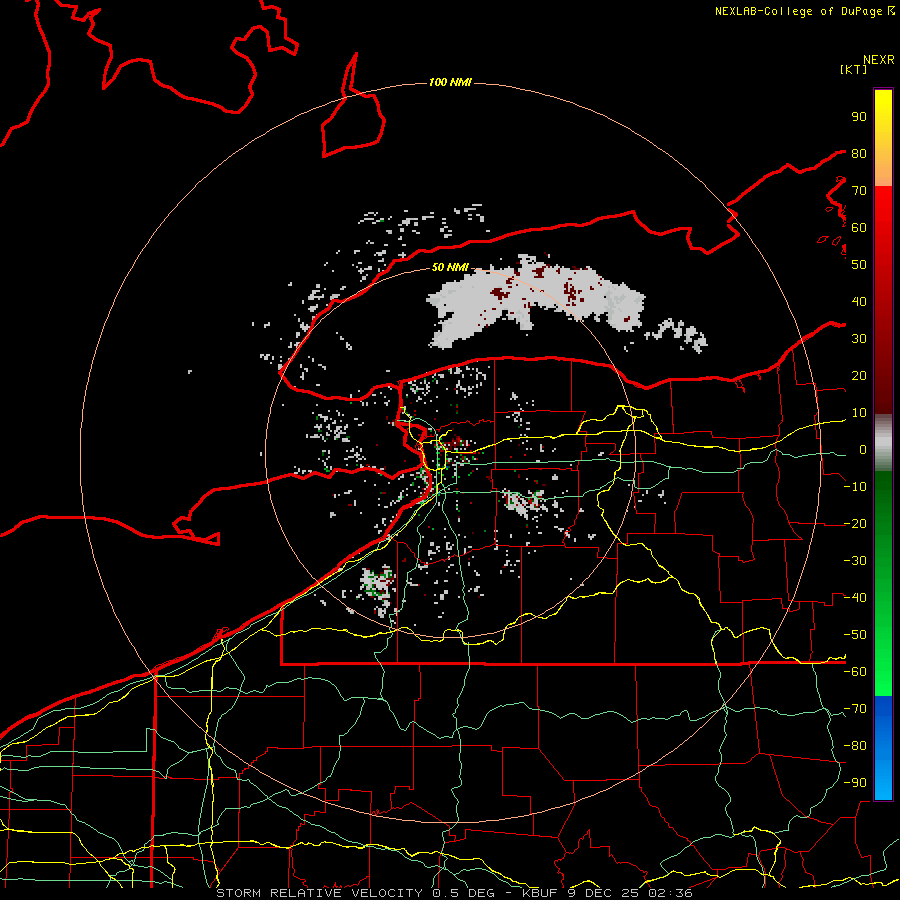The image size is (900, 900).
Task: Click the -50 value on velocity scale
Action: click(x=855, y=635)
